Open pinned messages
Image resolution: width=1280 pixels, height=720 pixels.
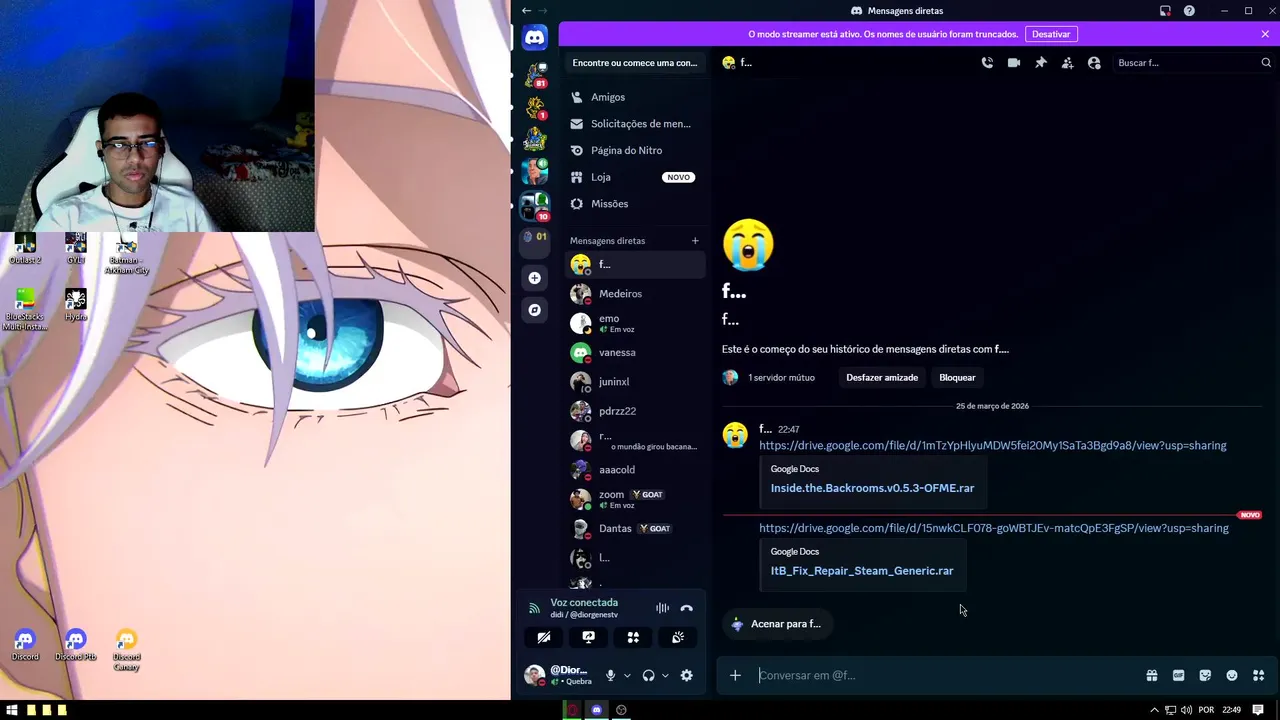pos(1041,63)
